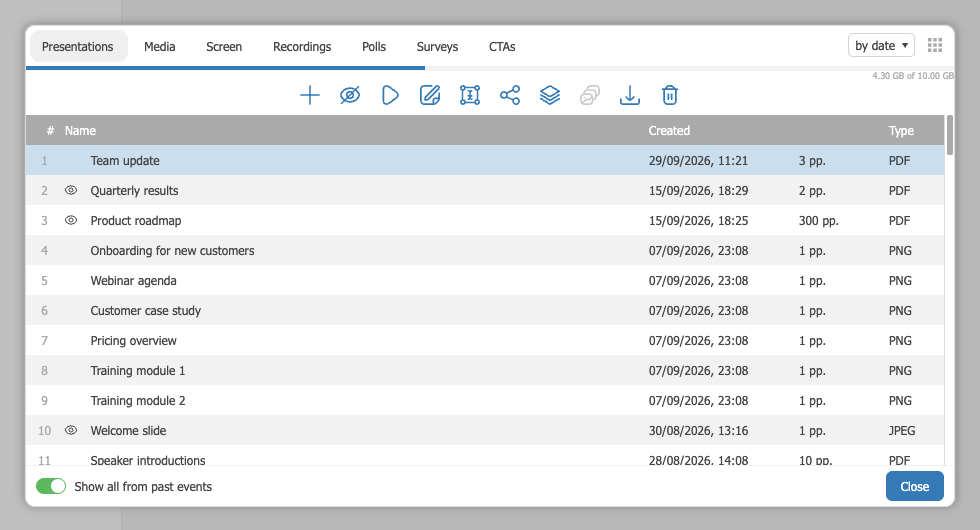This screenshot has height=530, width=980.
Task: Click the trash bin delete icon
Action: tap(670, 96)
